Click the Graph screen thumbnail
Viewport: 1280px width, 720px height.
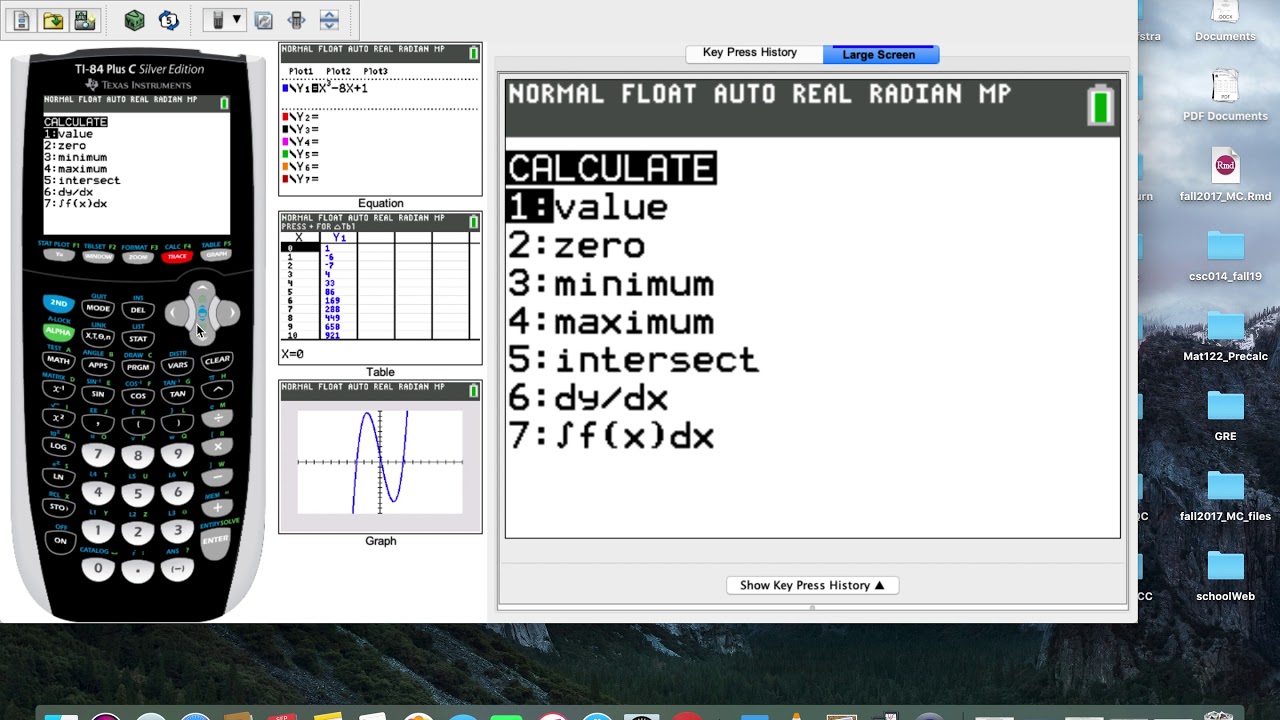click(x=380, y=457)
